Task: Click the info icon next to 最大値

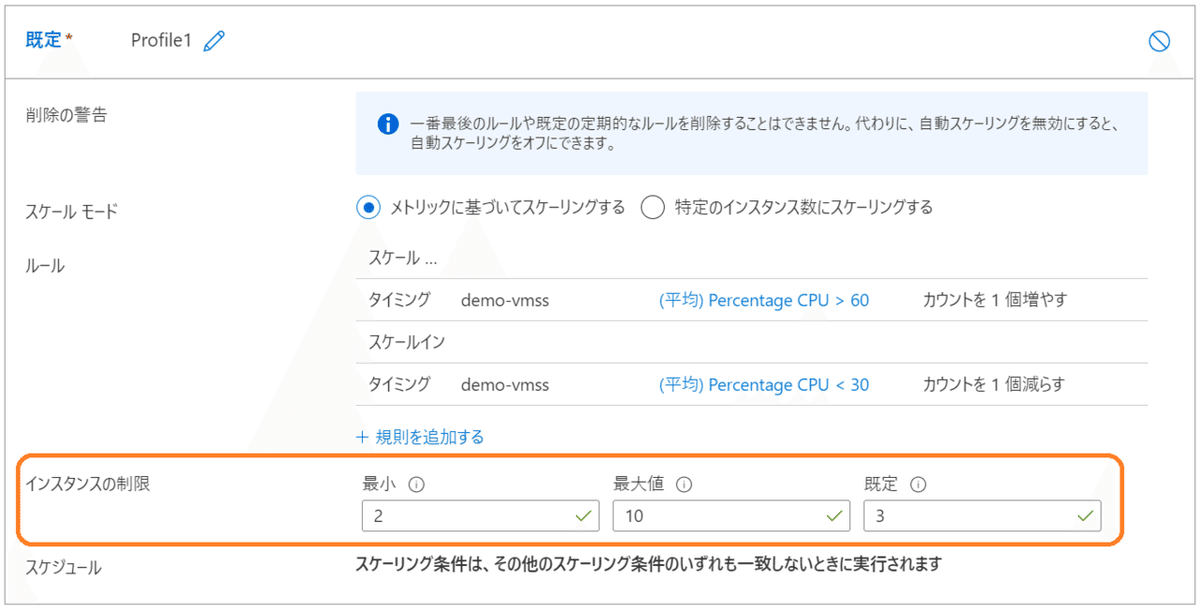Action: [x=685, y=484]
